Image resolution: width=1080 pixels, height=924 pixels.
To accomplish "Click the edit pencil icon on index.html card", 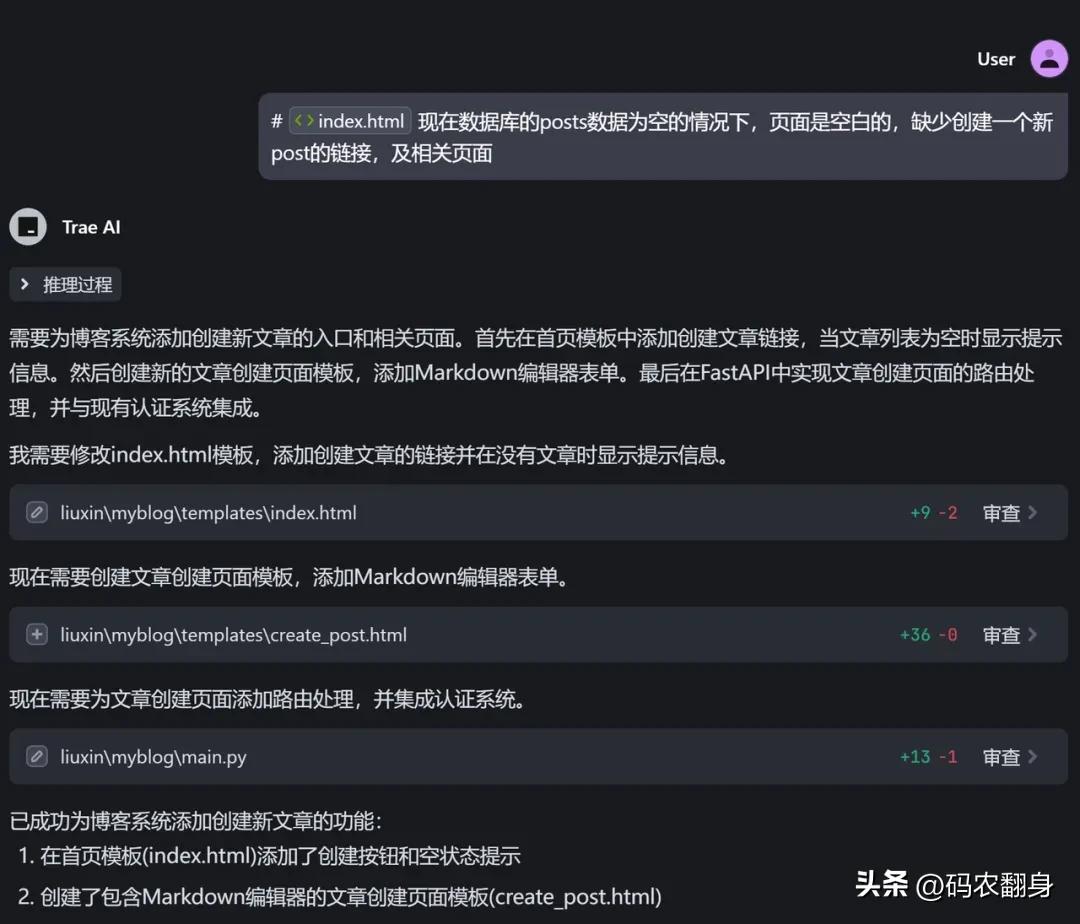I will tap(36, 511).
